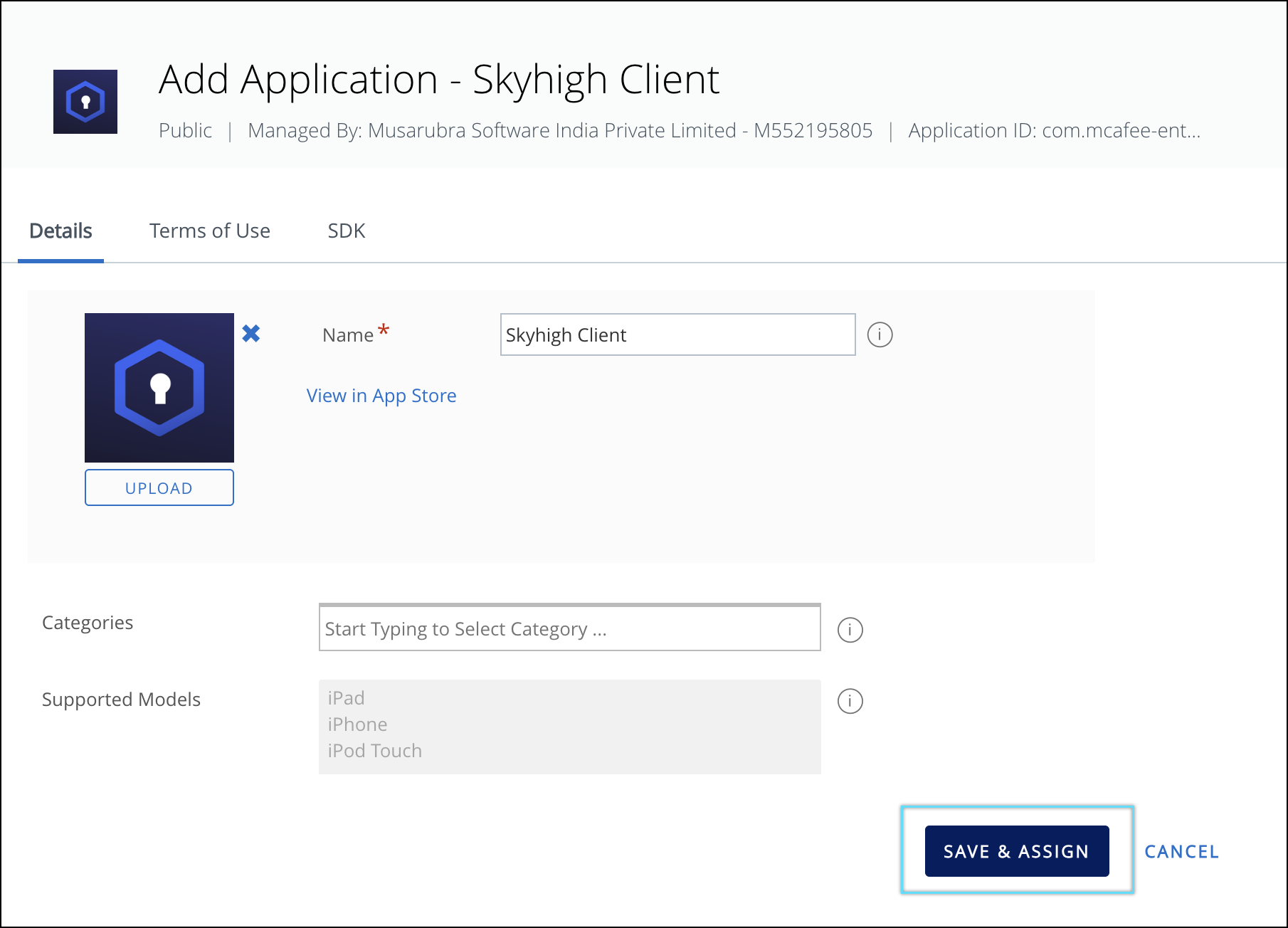Cancel adding the application
The image size is (1288, 928).
(x=1181, y=852)
